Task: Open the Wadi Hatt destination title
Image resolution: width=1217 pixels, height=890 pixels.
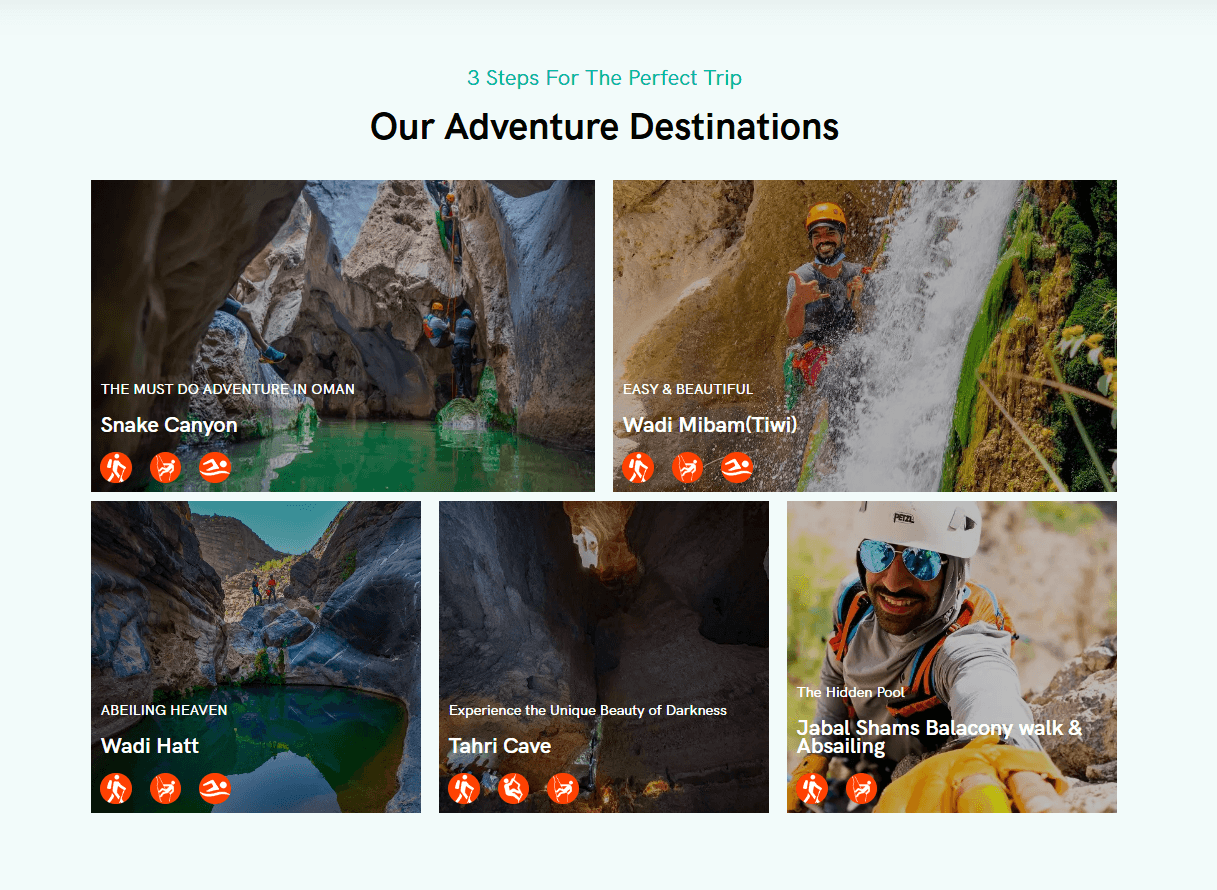Action: click(x=150, y=746)
